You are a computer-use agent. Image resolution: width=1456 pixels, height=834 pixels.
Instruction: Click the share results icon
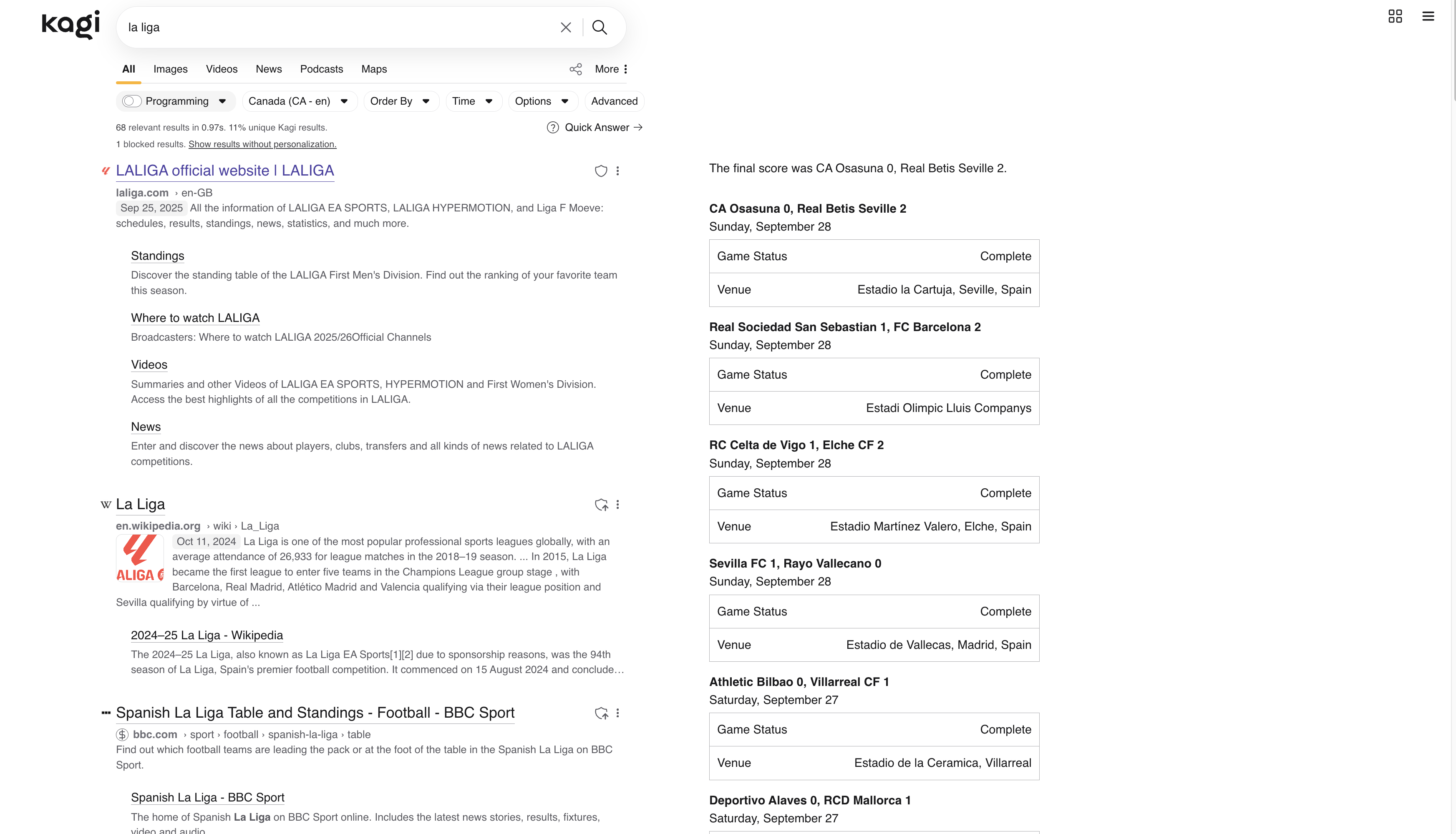(575, 69)
